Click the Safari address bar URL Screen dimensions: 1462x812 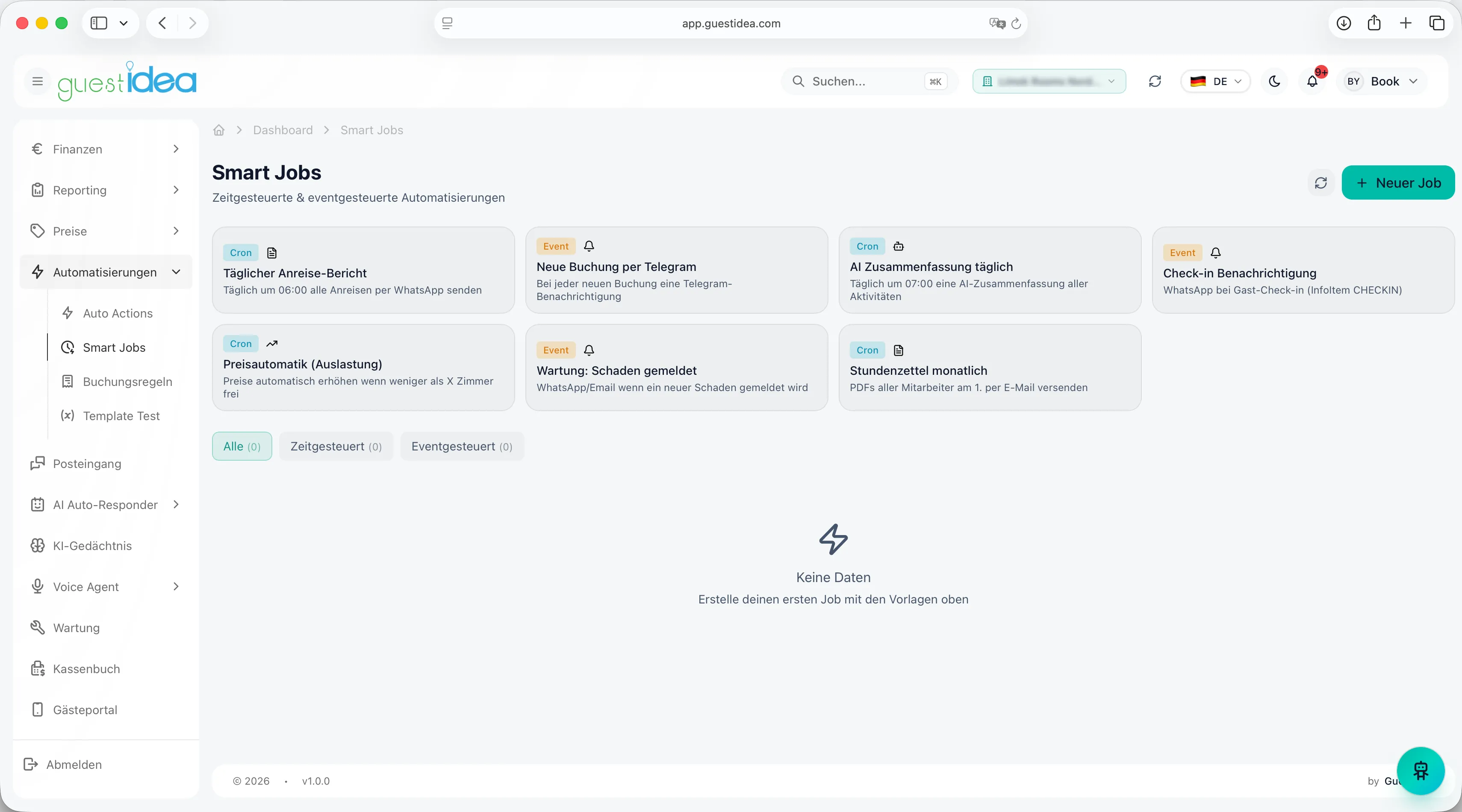click(x=731, y=23)
